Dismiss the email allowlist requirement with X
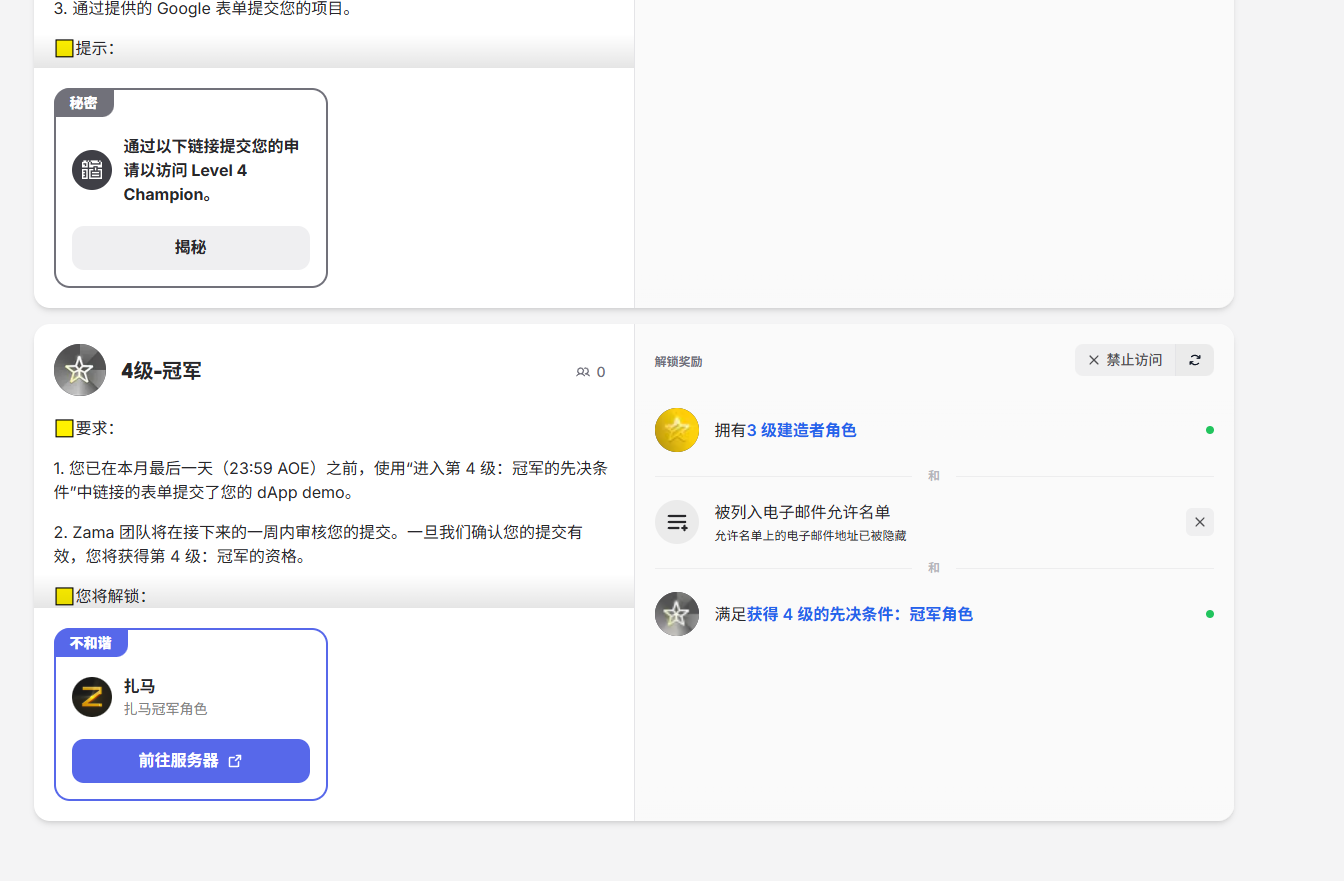Screen dimensions: 1344x881 click(x=1199, y=522)
